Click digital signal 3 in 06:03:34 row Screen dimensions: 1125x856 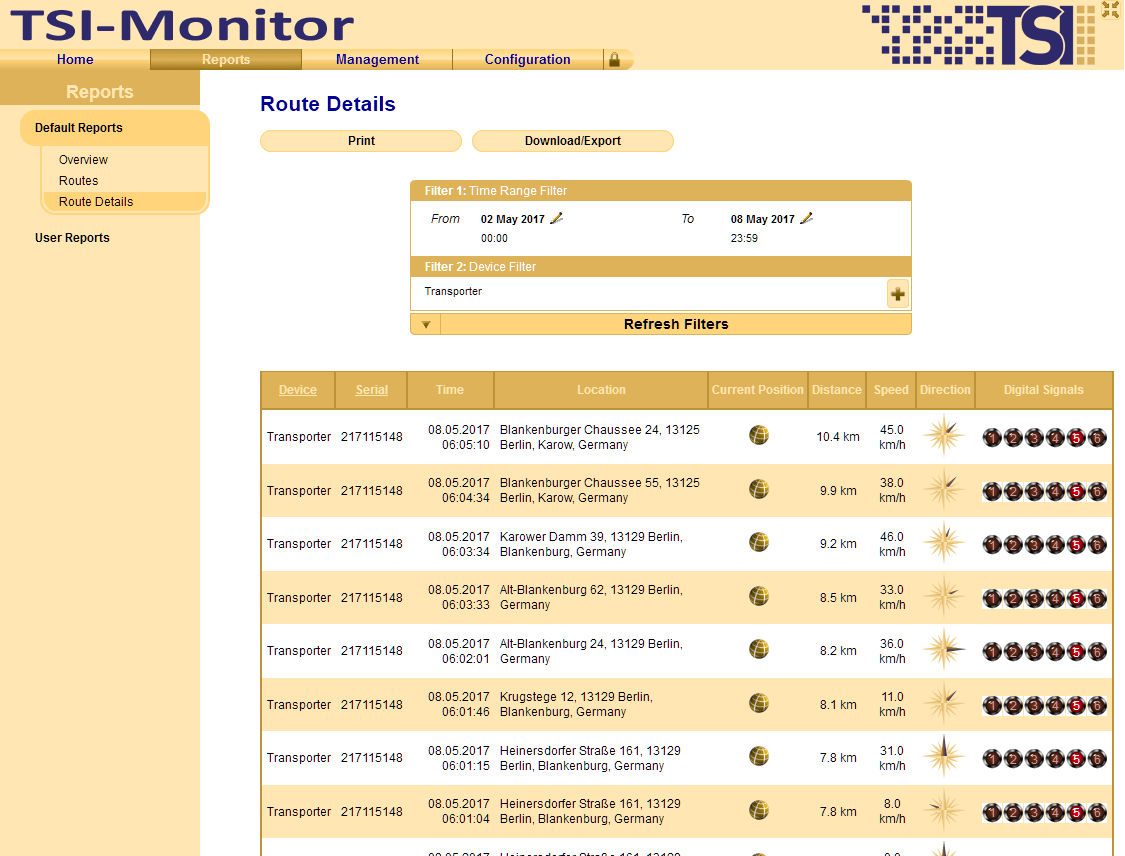(x=1034, y=545)
